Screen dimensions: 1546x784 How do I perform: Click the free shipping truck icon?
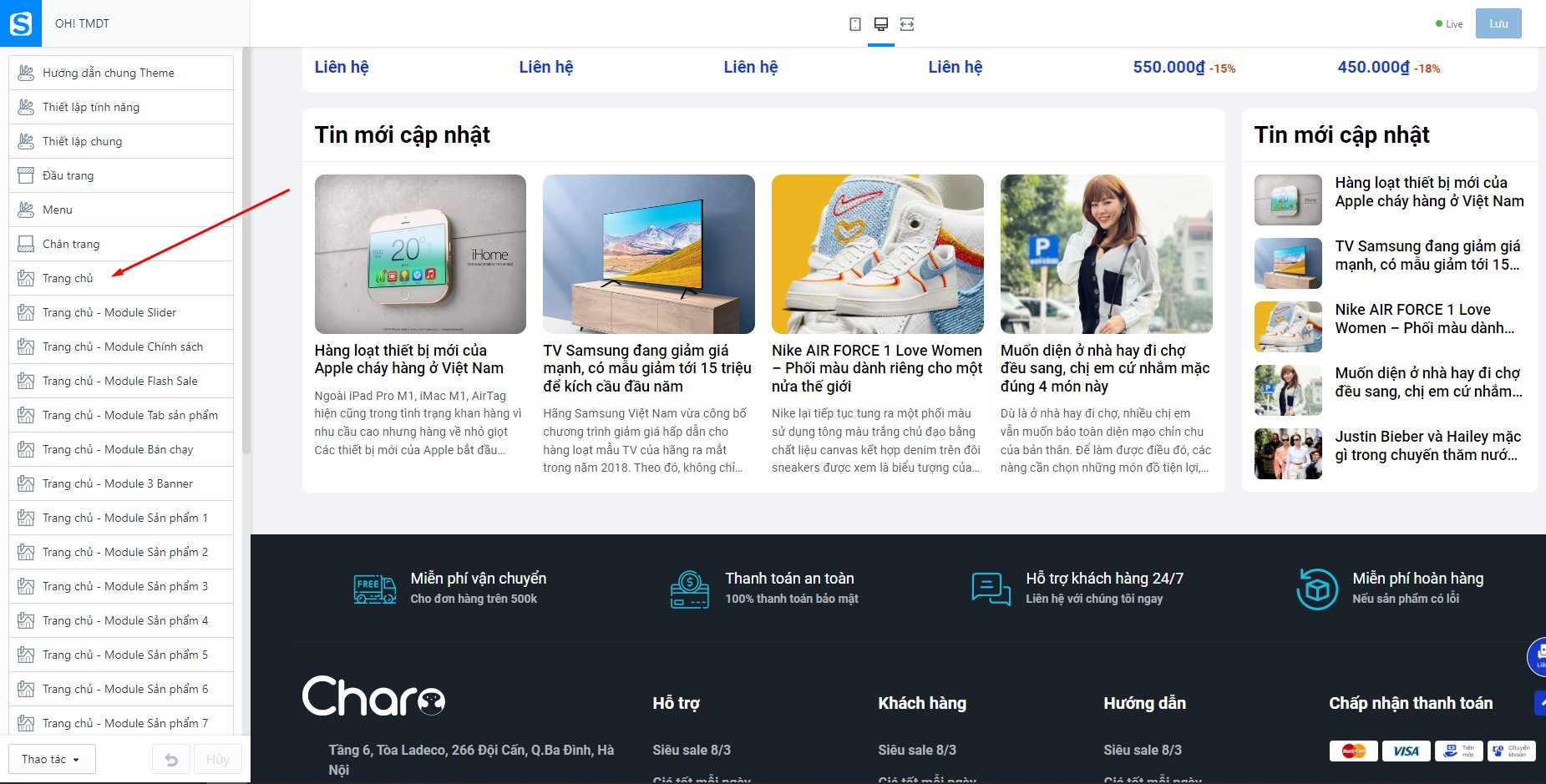pyautogui.click(x=375, y=589)
